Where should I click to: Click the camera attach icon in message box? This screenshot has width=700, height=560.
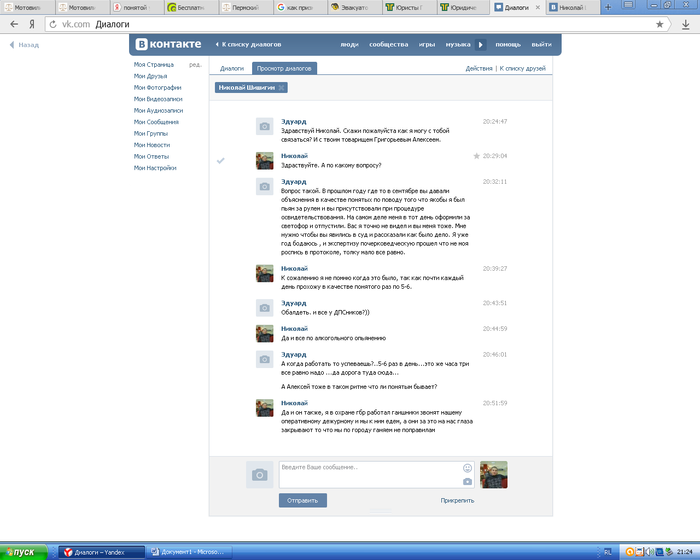(467, 481)
